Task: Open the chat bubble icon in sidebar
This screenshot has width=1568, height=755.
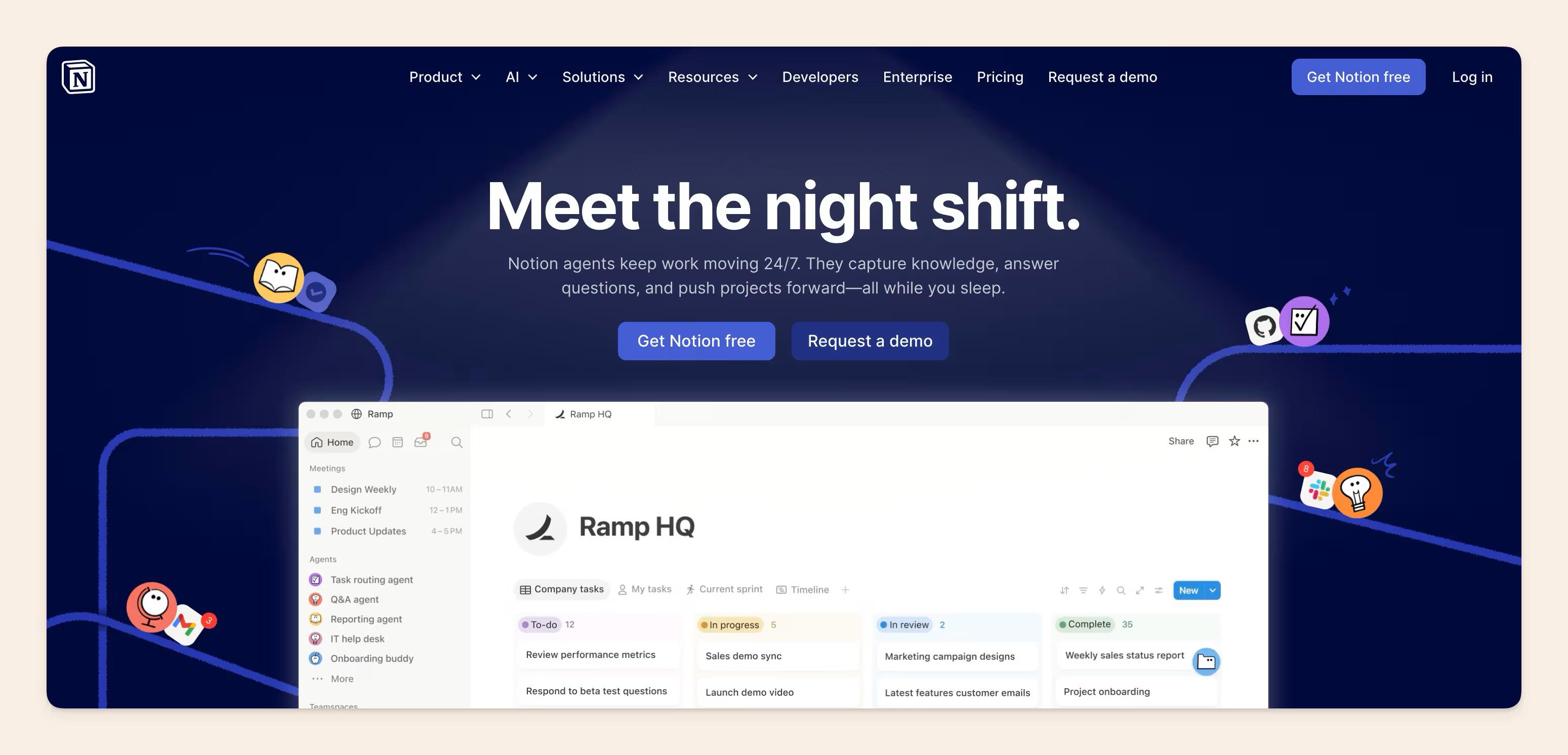Action: tap(375, 442)
